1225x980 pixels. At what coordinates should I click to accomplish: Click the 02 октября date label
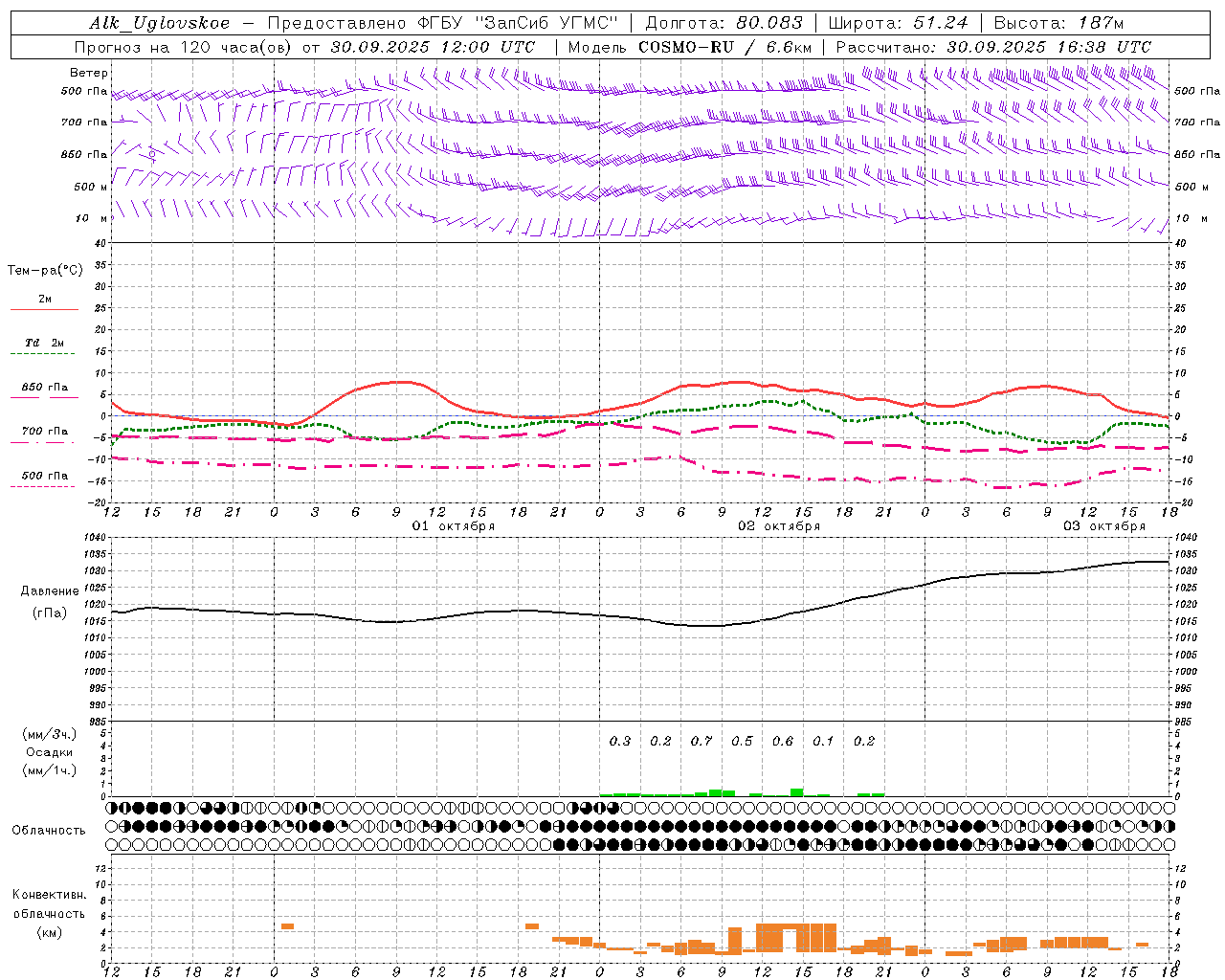[779, 526]
